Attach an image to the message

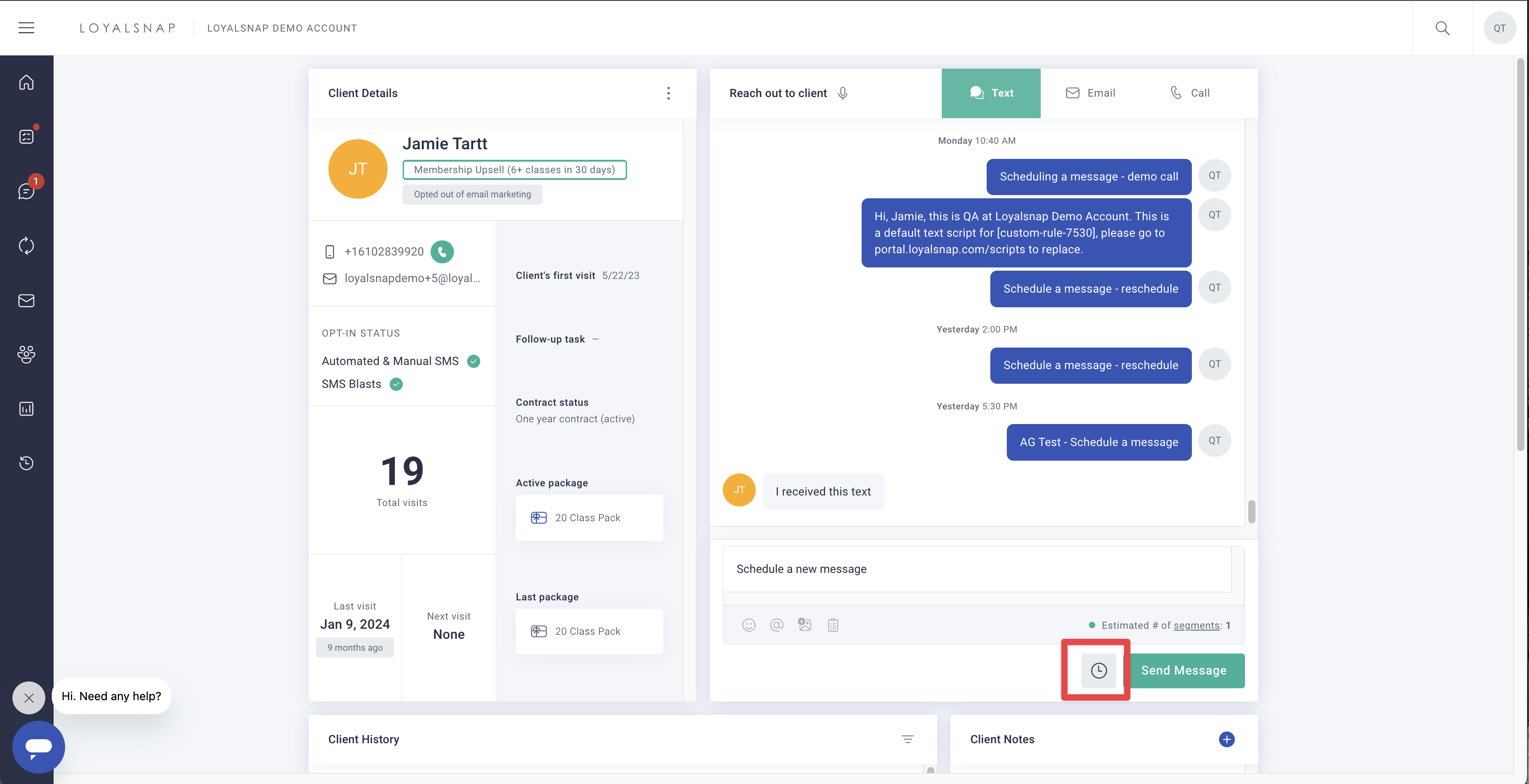pyautogui.click(x=804, y=625)
